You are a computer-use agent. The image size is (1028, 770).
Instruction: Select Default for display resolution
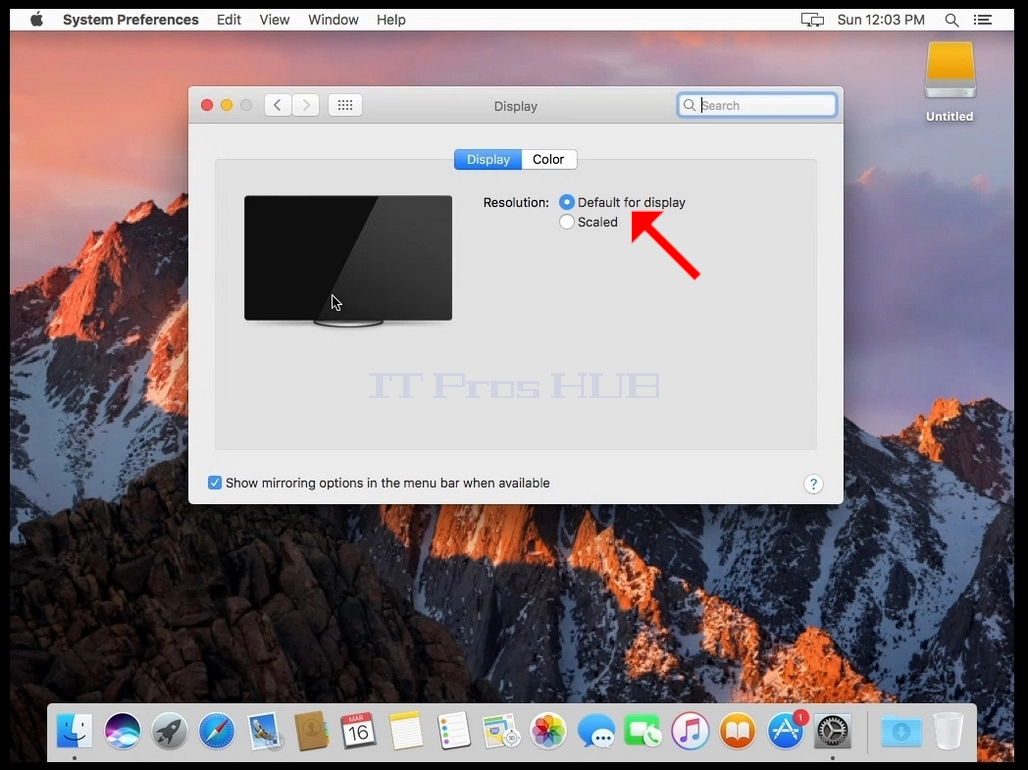[x=622, y=202]
